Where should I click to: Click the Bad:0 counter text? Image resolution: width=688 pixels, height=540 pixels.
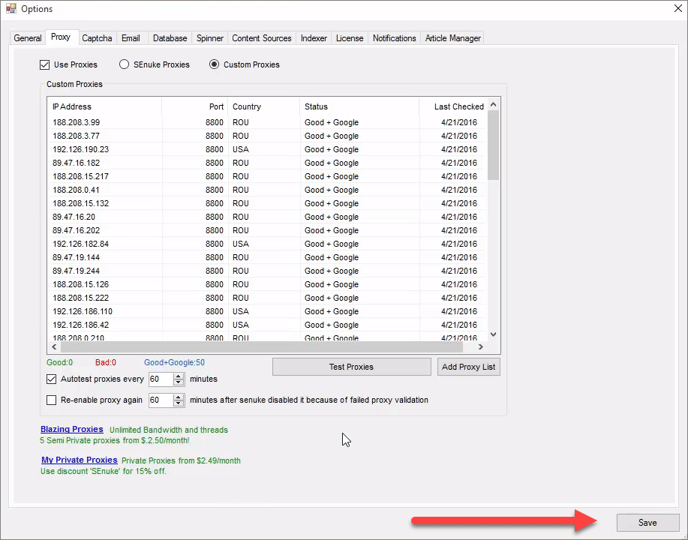106,362
